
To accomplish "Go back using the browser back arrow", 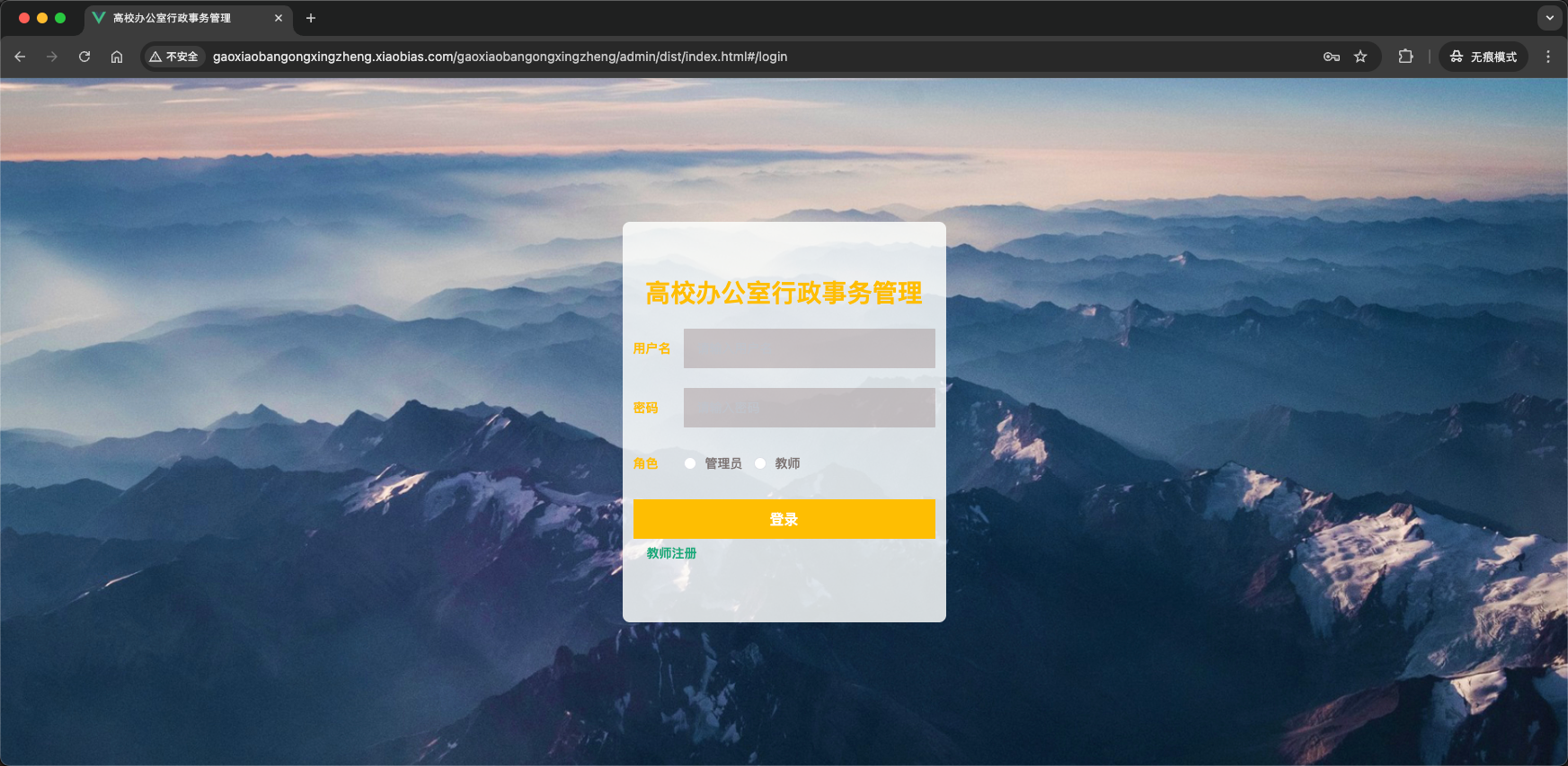I will click(20, 57).
